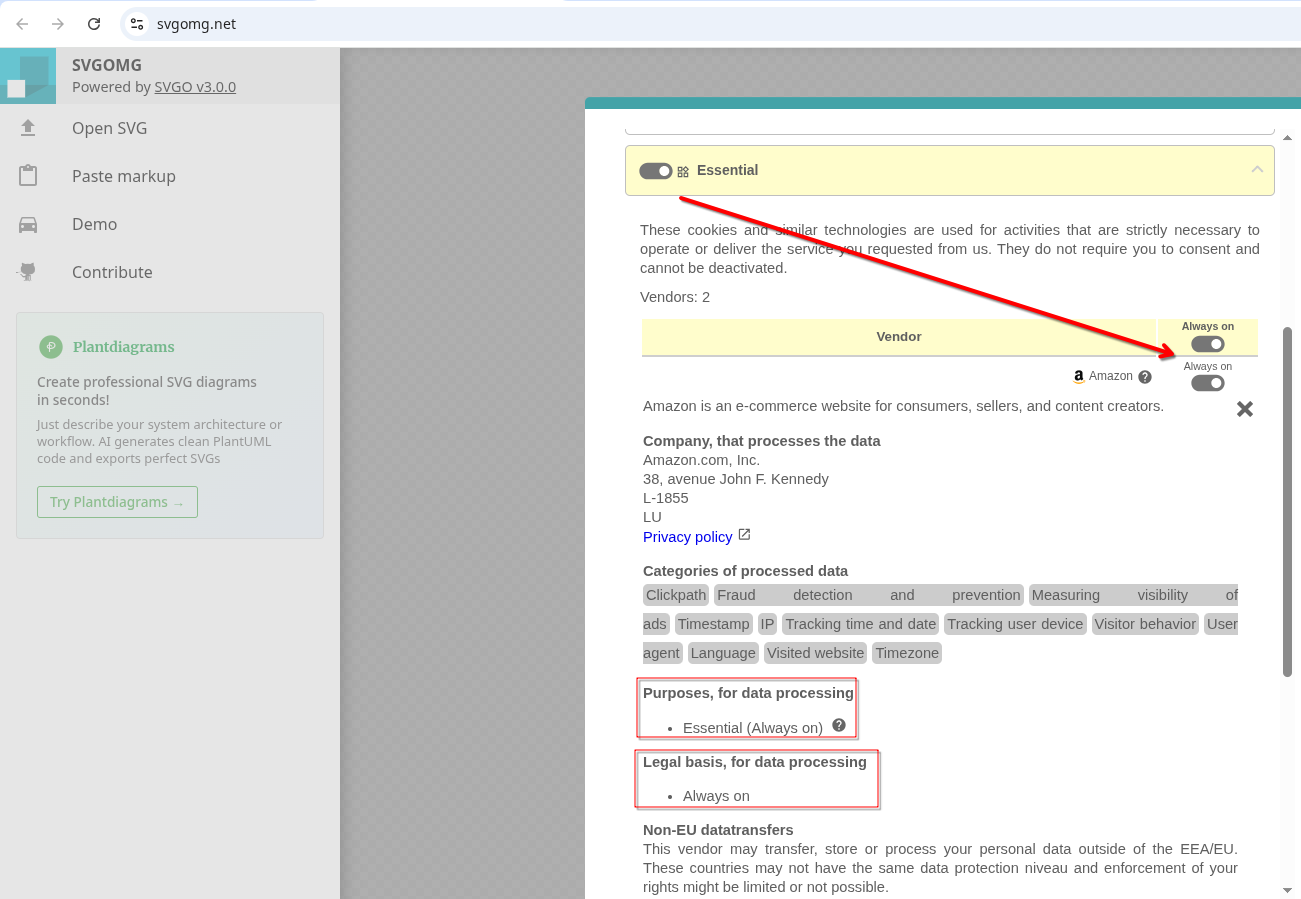Collapse the Essential section chevron
Image resolution: width=1301 pixels, height=899 pixels.
tap(1257, 170)
